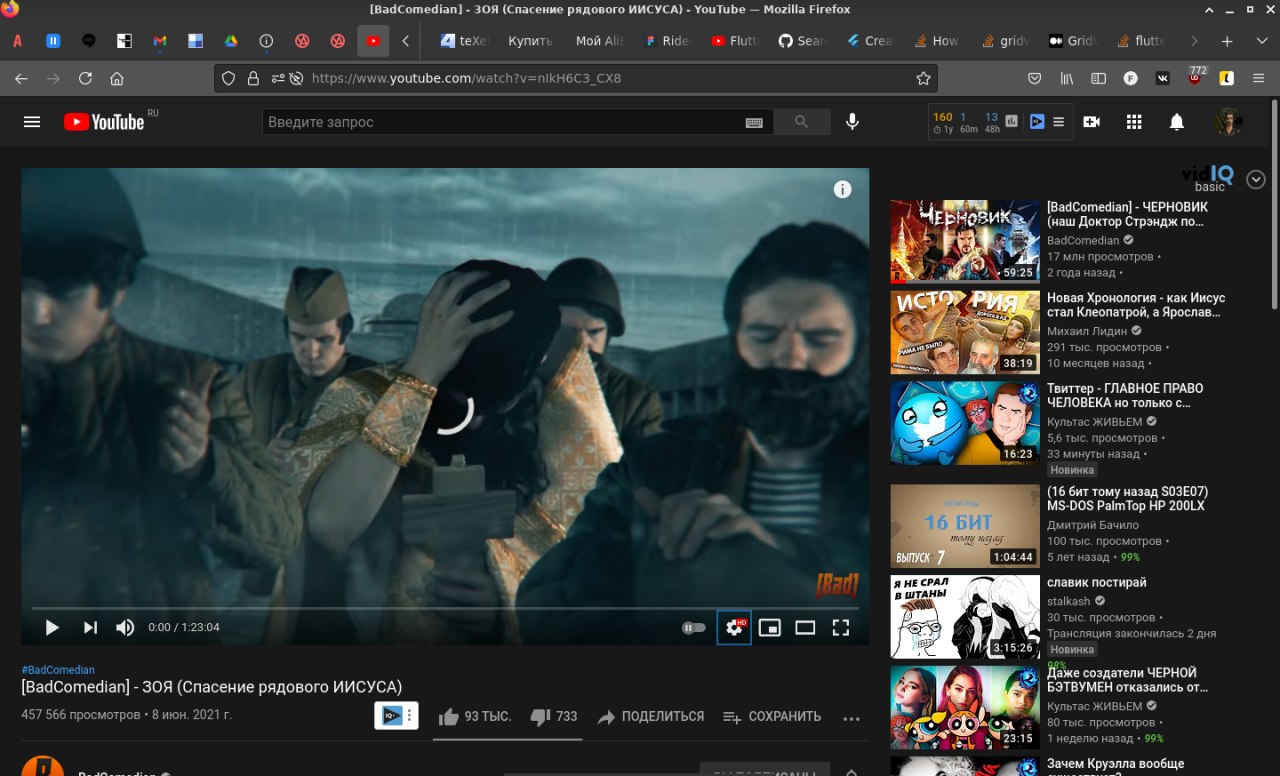Switch to the pinned Gmail tab

pos(160,41)
